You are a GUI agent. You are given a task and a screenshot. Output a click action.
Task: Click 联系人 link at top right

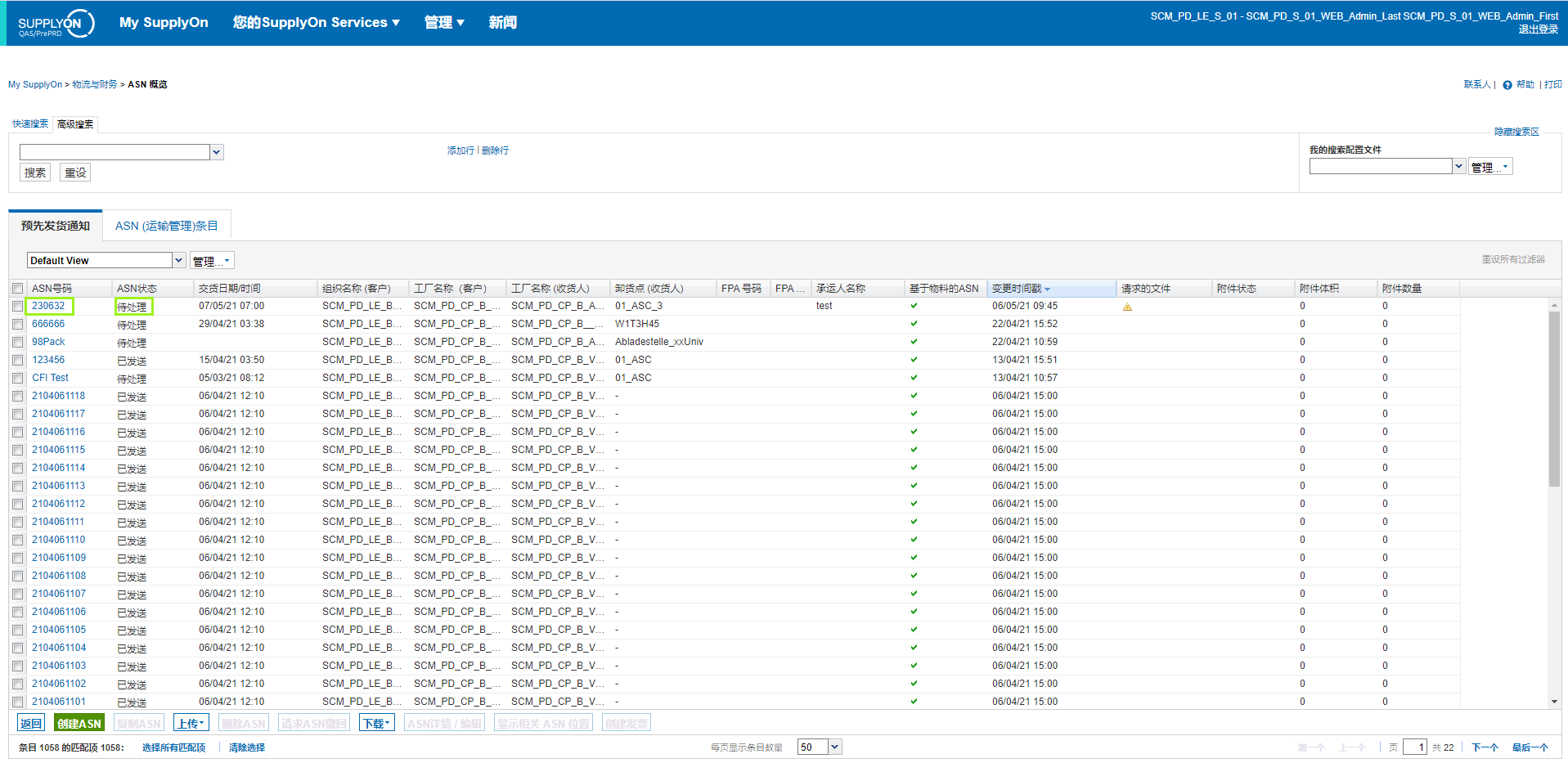click(1477, 84)
